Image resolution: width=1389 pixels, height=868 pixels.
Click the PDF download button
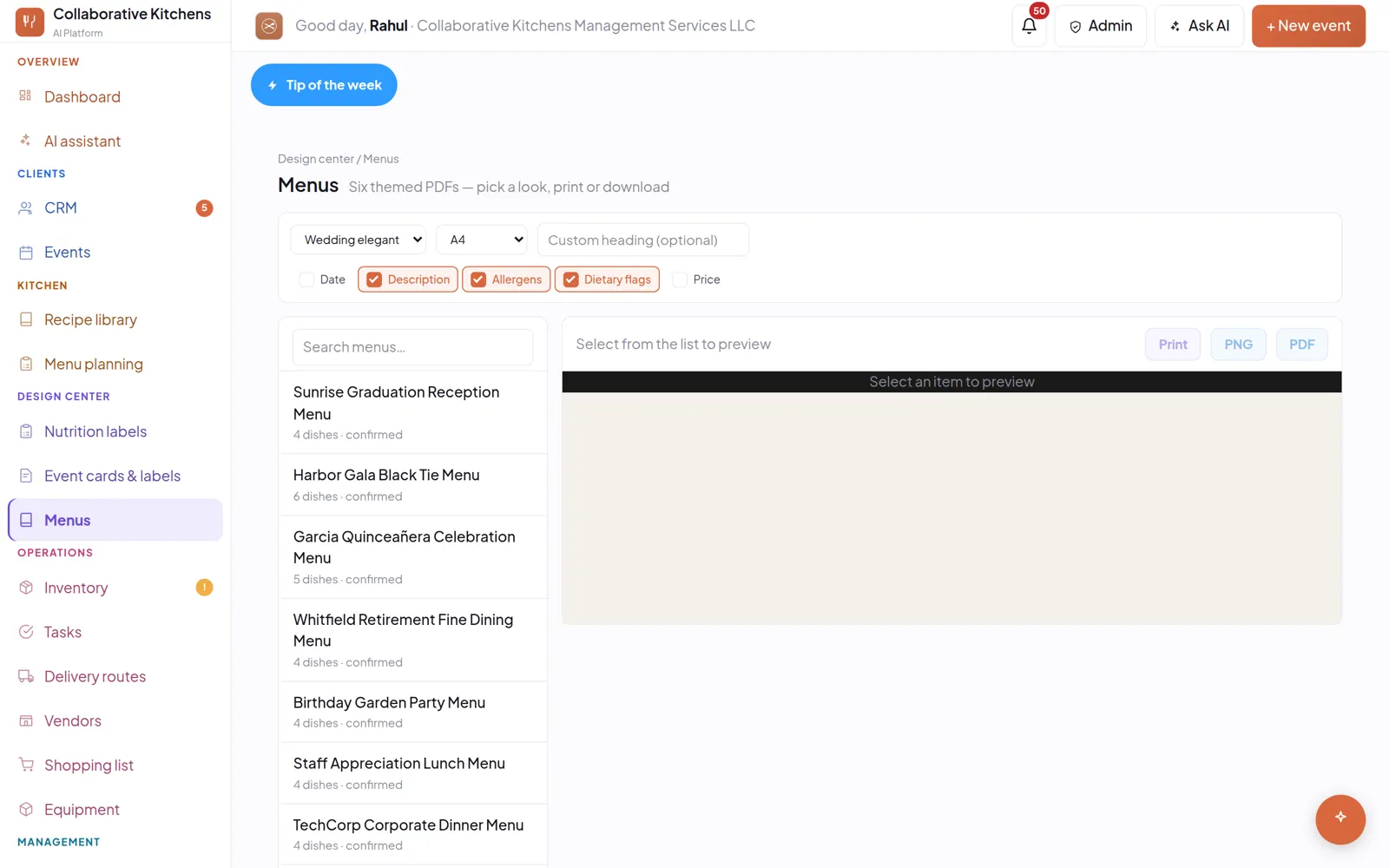point(1302,345)
